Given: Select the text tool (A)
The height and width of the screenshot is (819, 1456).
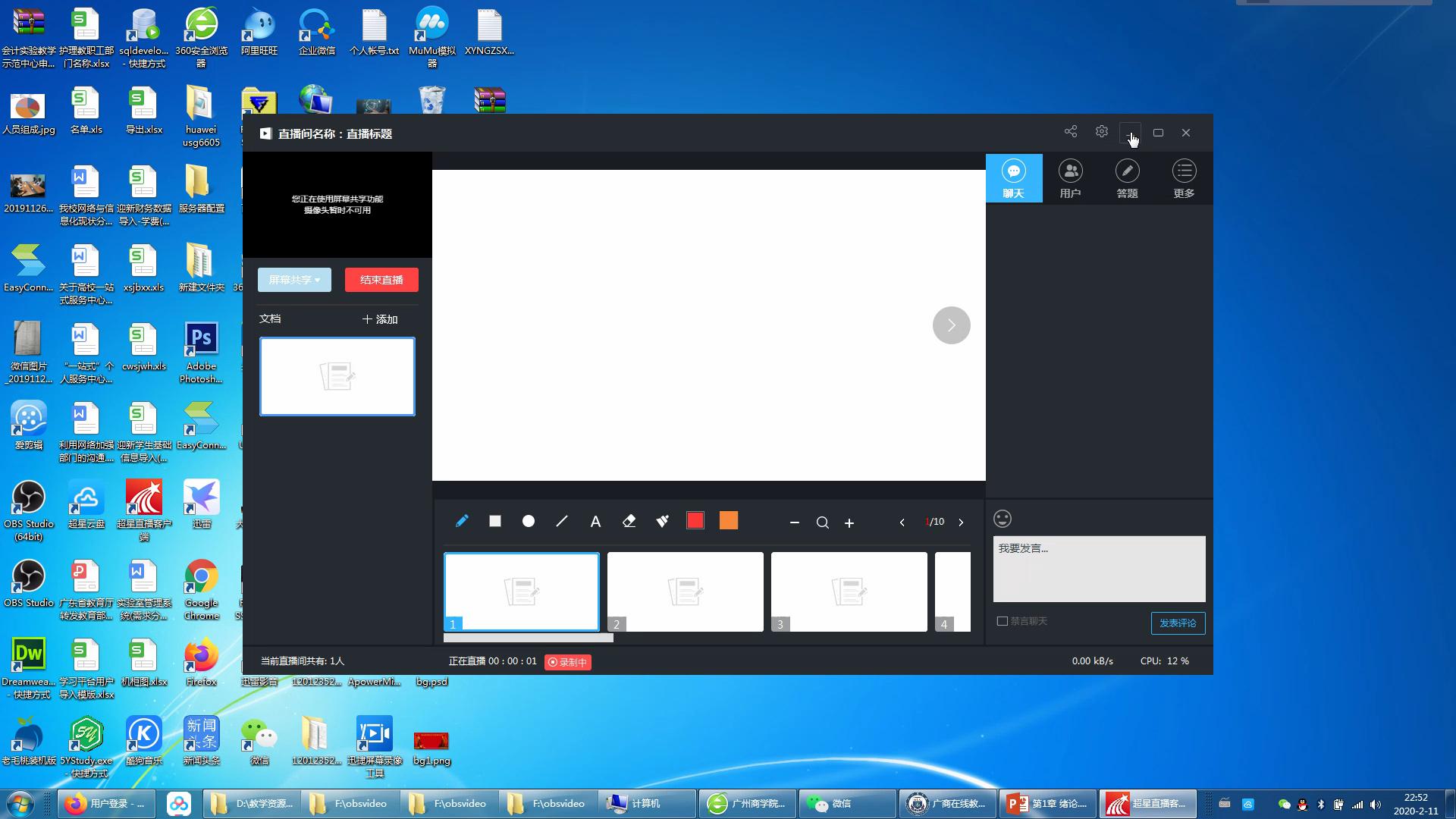Looking at the screenshot, I should [595, 522].
